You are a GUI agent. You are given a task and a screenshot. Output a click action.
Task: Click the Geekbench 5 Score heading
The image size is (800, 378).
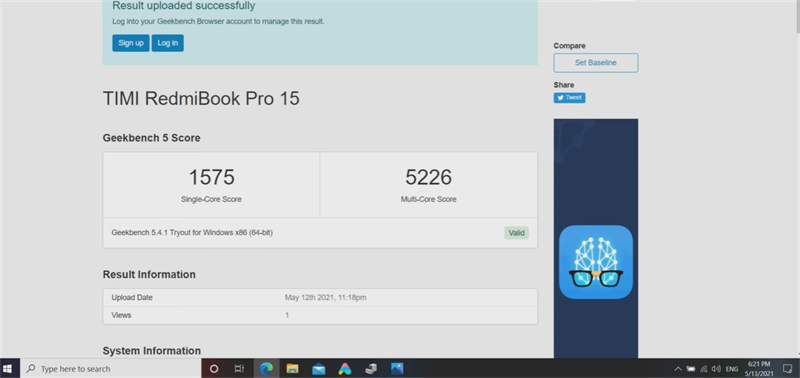tap(152, 138)
